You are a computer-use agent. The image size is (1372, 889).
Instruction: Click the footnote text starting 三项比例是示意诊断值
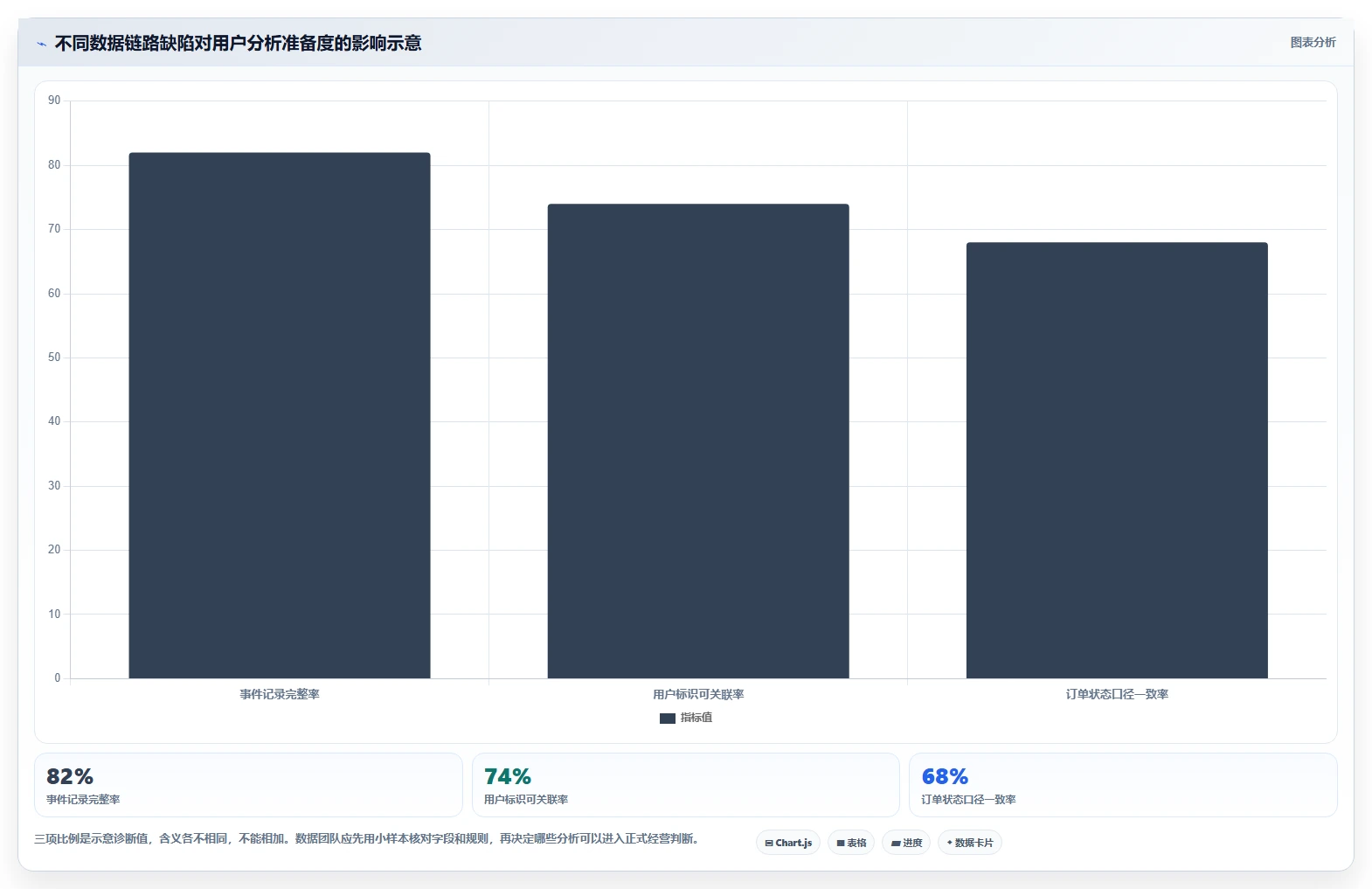[366, 838]
